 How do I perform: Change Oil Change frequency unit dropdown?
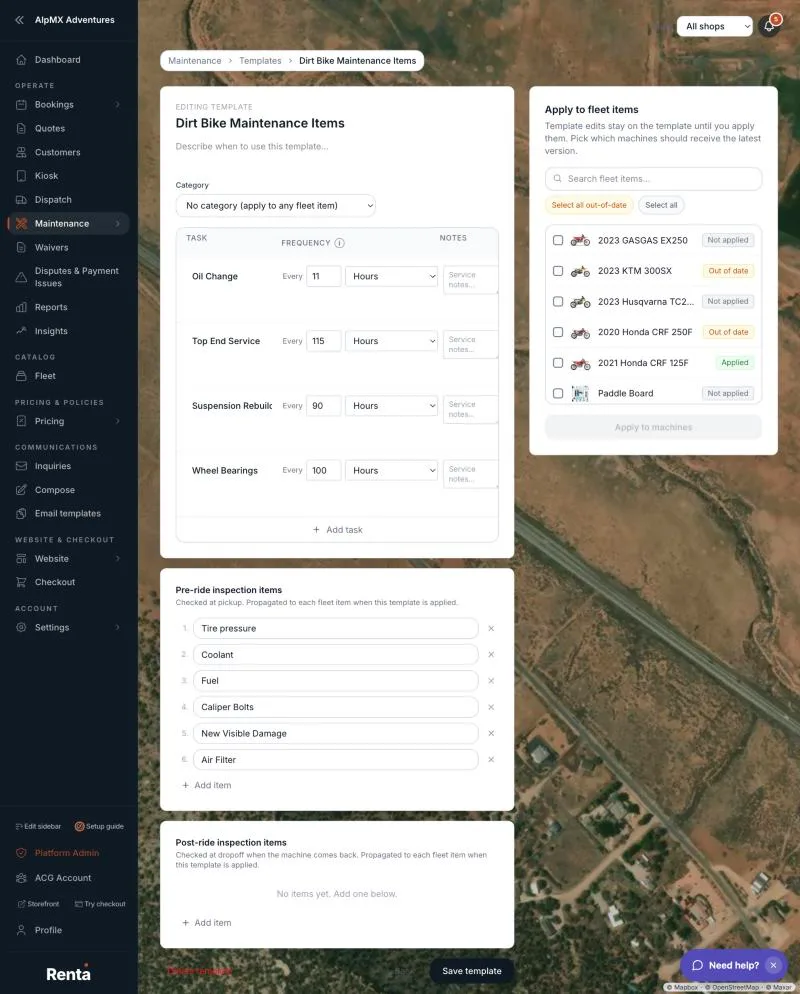point(391,276)
